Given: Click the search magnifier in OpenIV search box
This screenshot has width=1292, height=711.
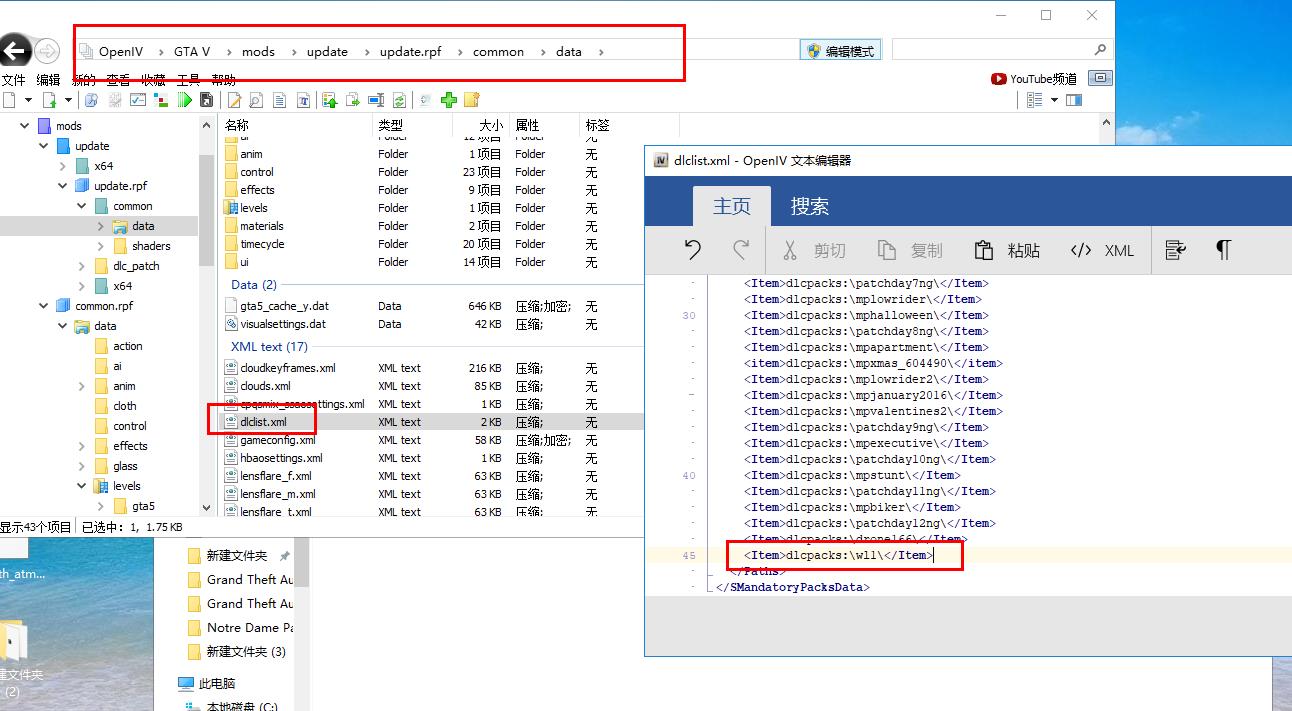Looking at the screenshot, I should tap(1100, 49).
